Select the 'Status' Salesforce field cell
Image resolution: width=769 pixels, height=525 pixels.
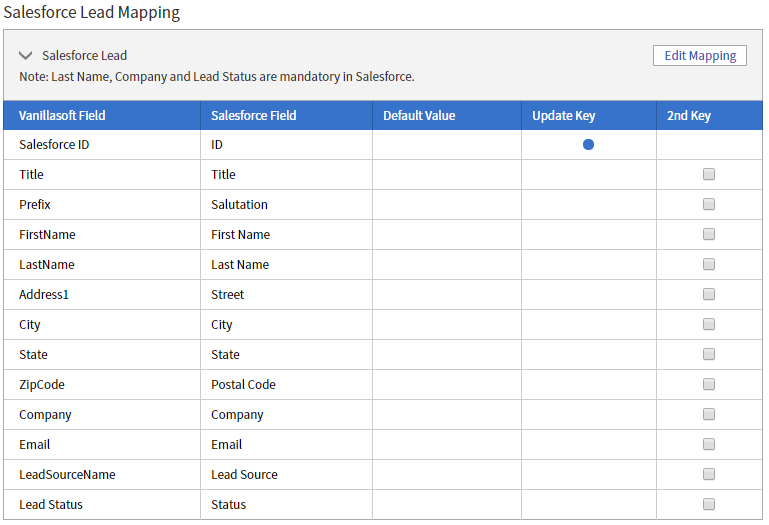coord(286,504)
